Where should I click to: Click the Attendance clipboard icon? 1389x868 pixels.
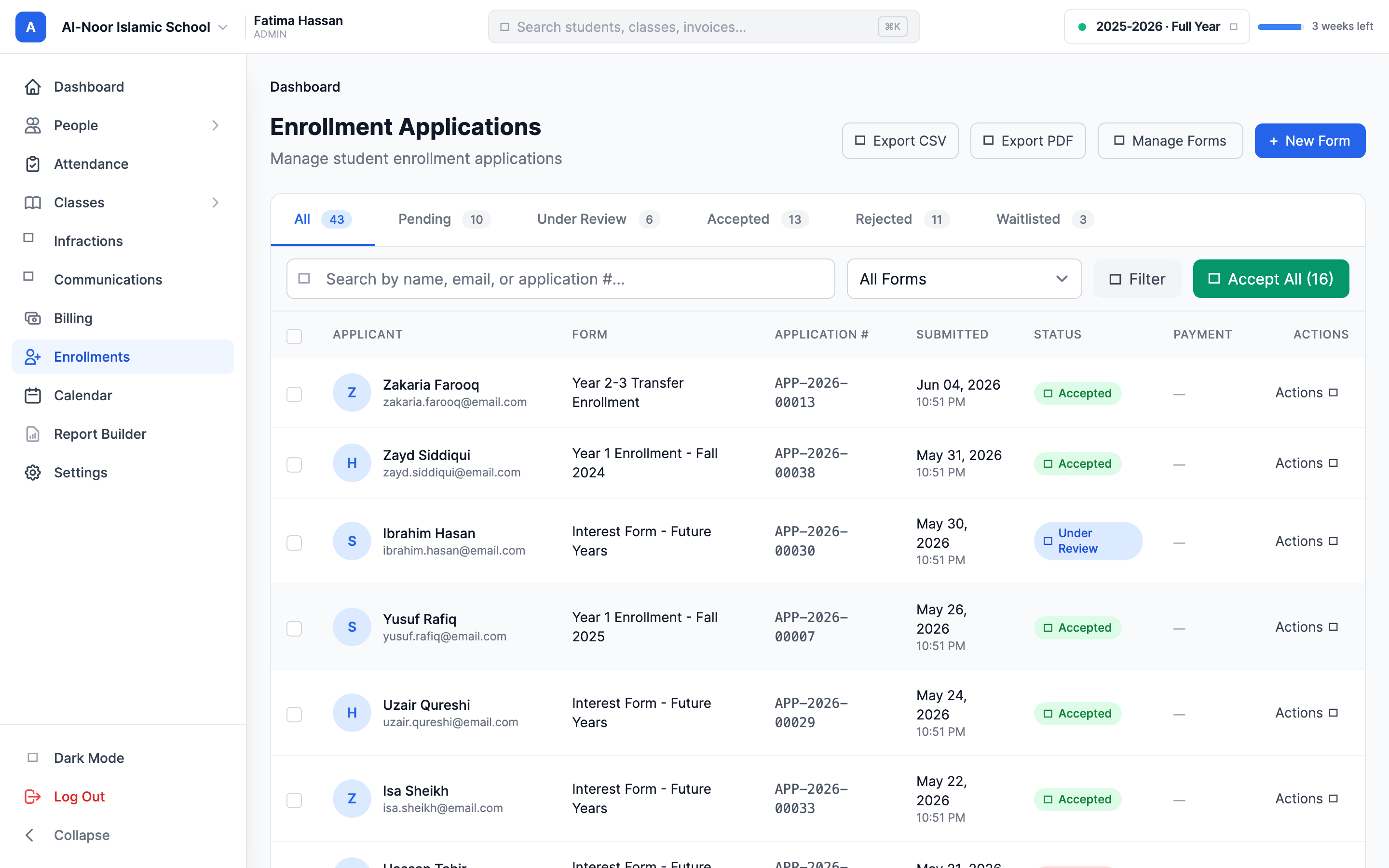(33, 163)
